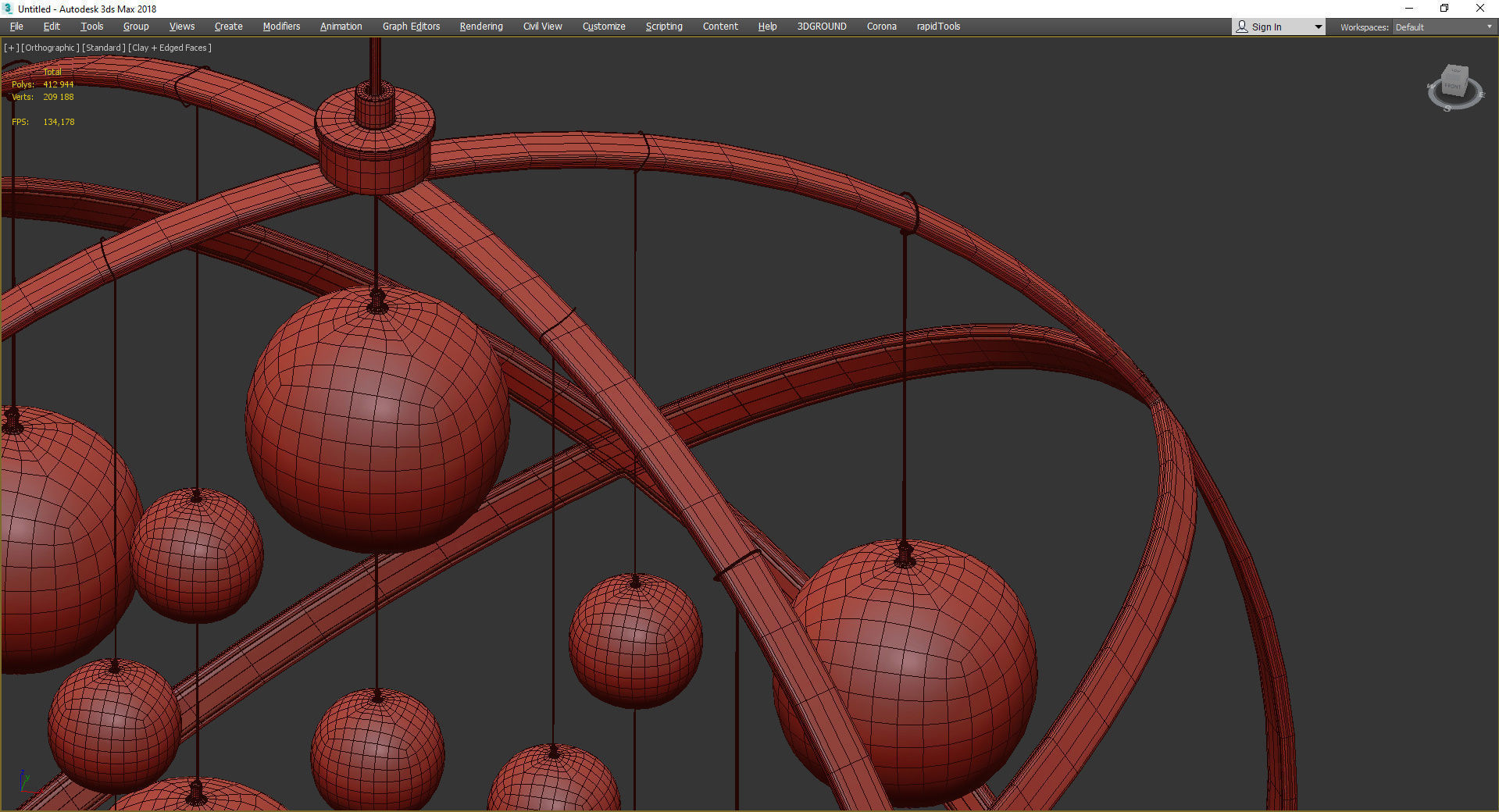Click the [Orthographic] viewport label
Viewport: 1499px width, 812px height.
50,48
